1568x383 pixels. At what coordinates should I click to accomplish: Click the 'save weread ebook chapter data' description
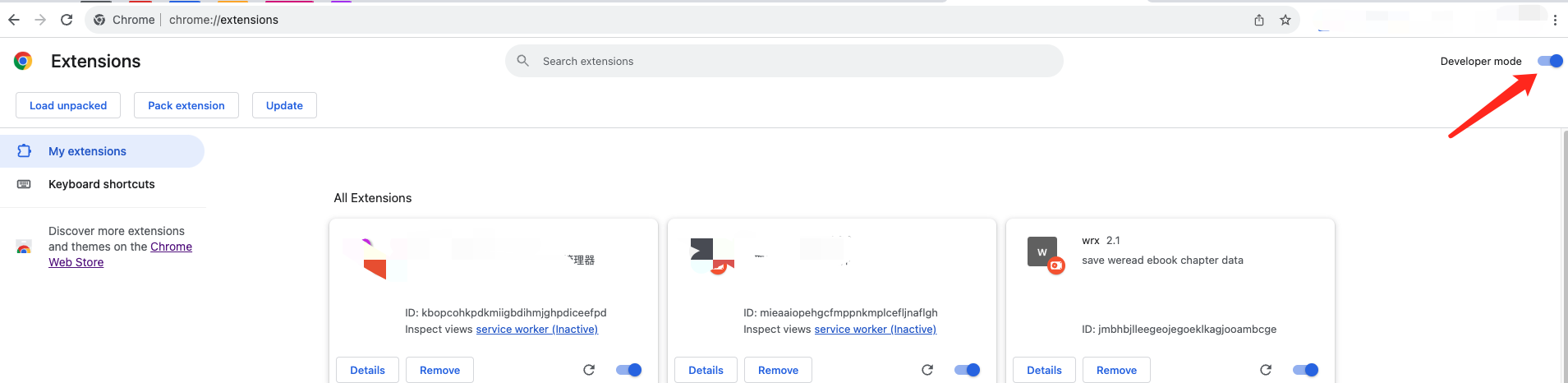tap(1162, 261)
